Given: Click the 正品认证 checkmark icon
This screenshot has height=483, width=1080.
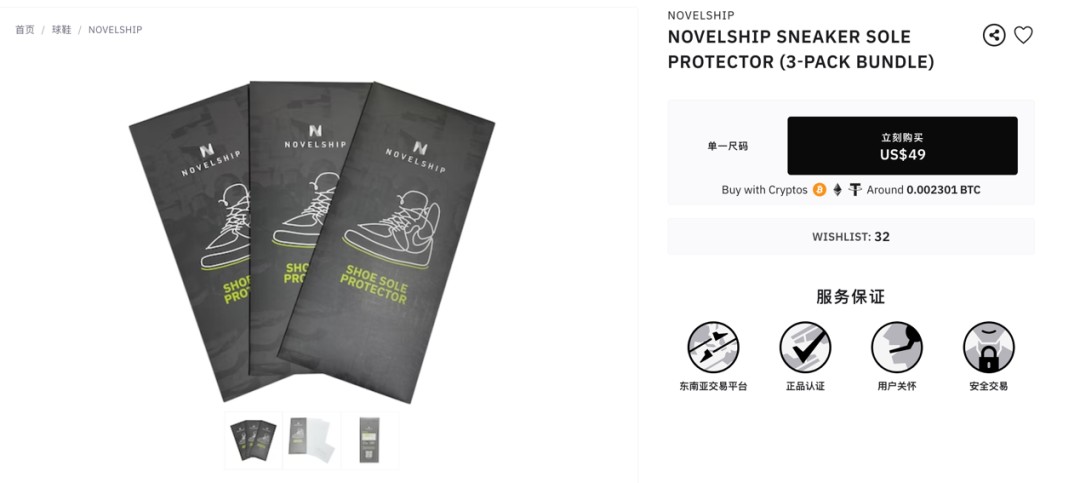Looking at the screenshot, I should point(804,347).
